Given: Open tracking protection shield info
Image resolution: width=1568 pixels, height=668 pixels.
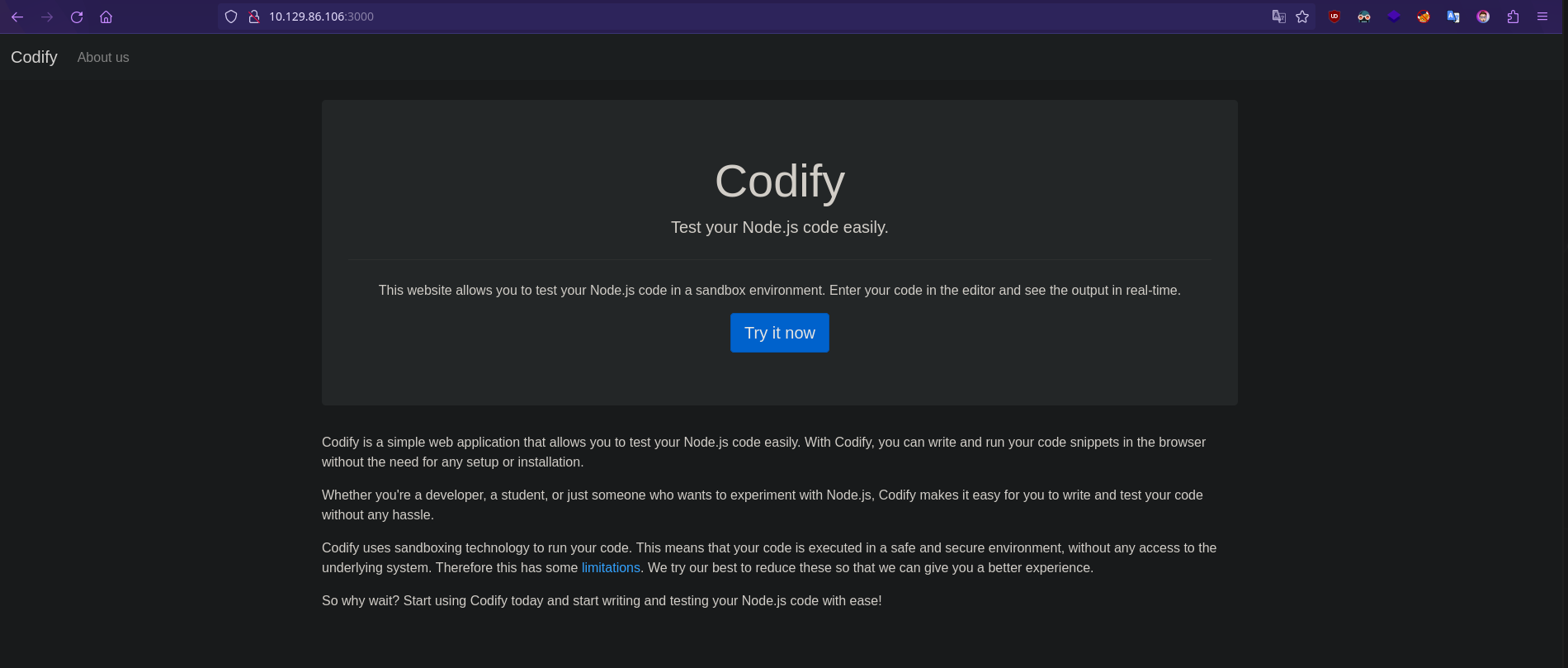Looking at the screenshot, I should click(231, 17).
